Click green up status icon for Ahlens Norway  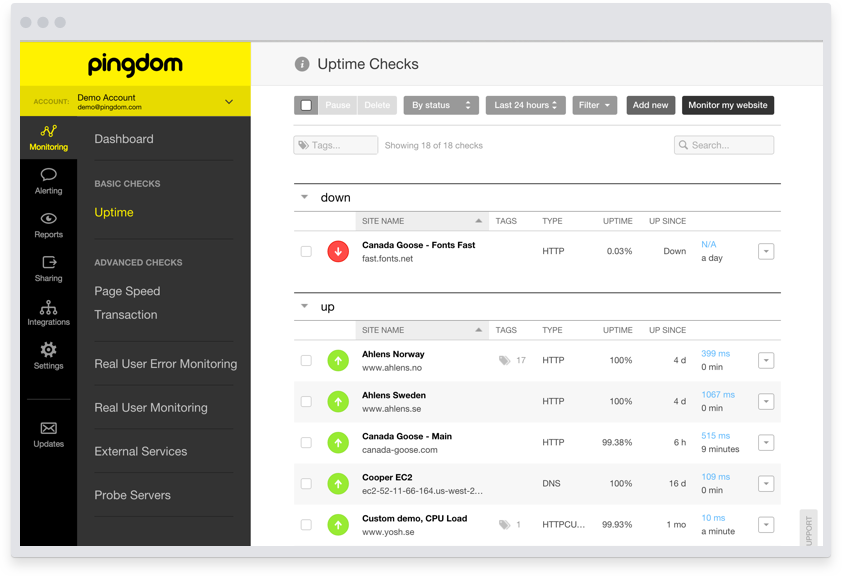tap(338, 360)
